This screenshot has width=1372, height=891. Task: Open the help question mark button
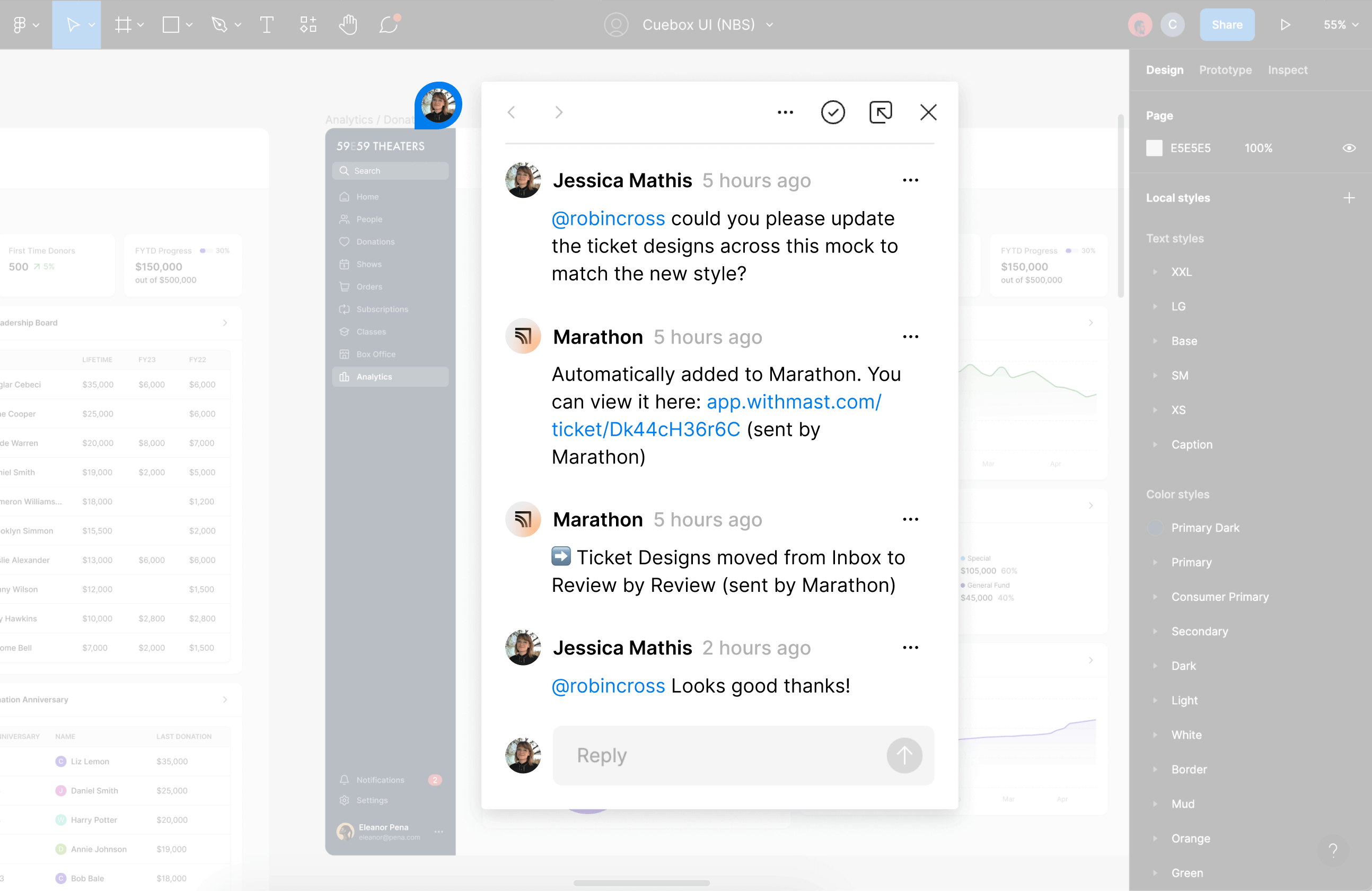click(x=1332, y=850)
